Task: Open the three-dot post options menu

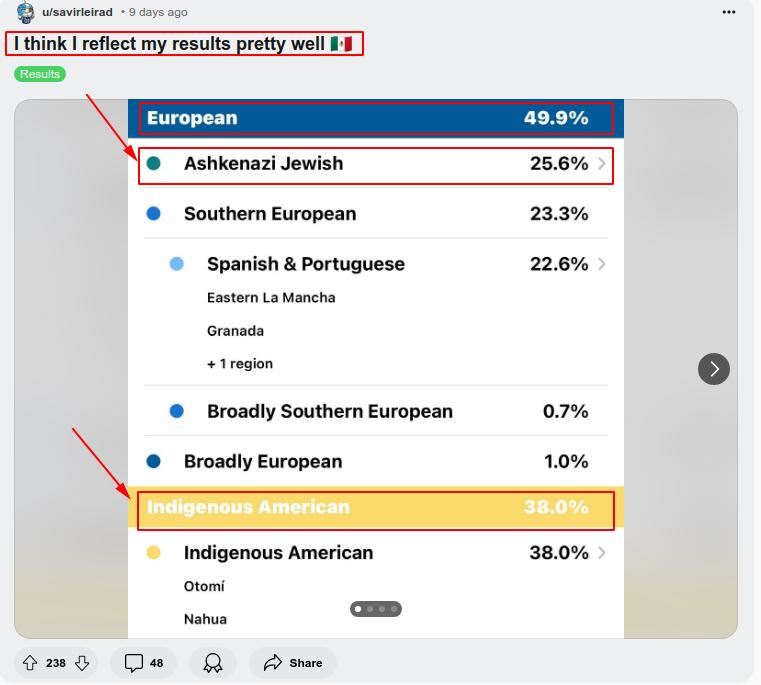Action: pos(728,12)
